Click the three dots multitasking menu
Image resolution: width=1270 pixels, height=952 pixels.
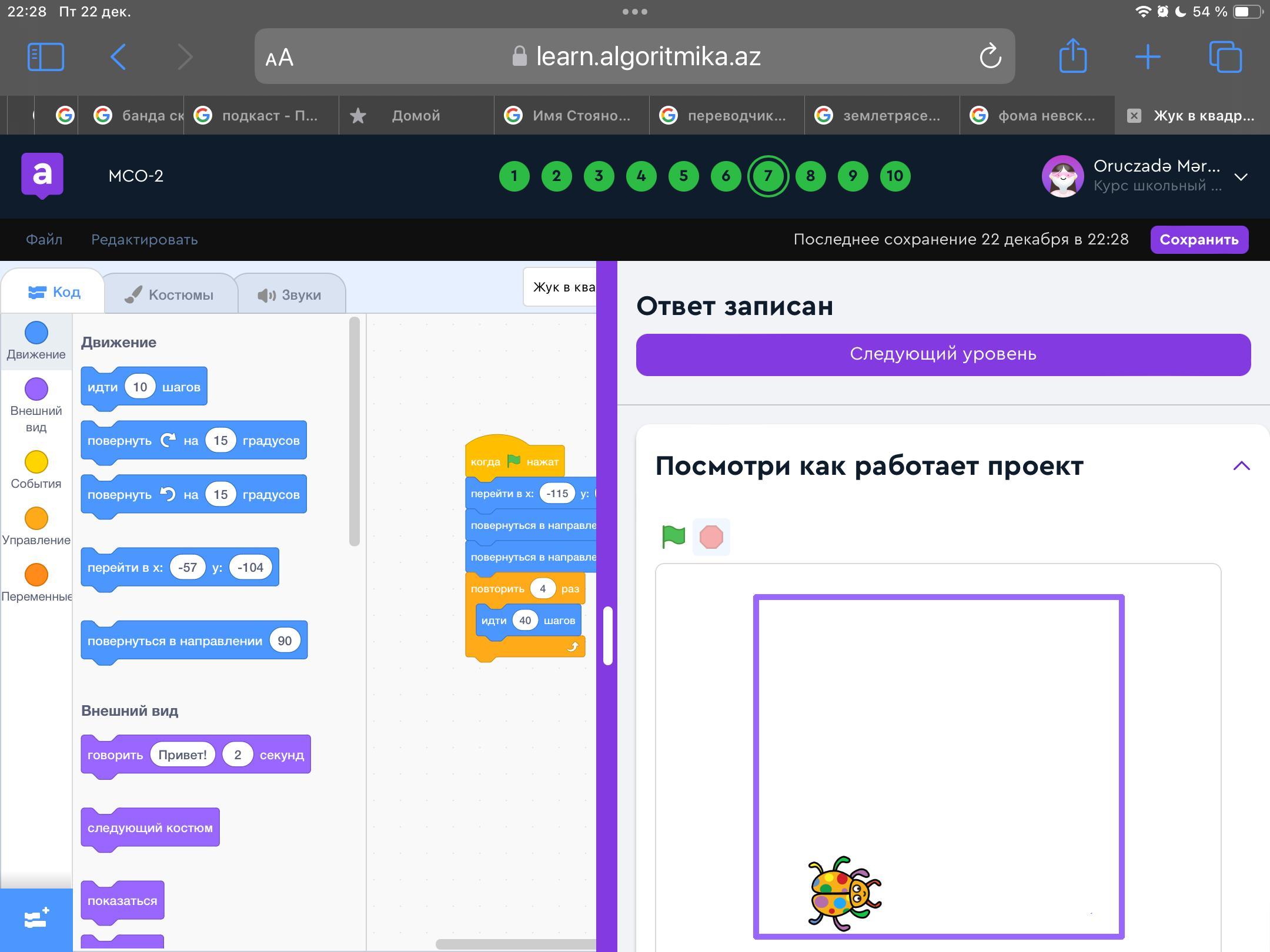(635, 12)
